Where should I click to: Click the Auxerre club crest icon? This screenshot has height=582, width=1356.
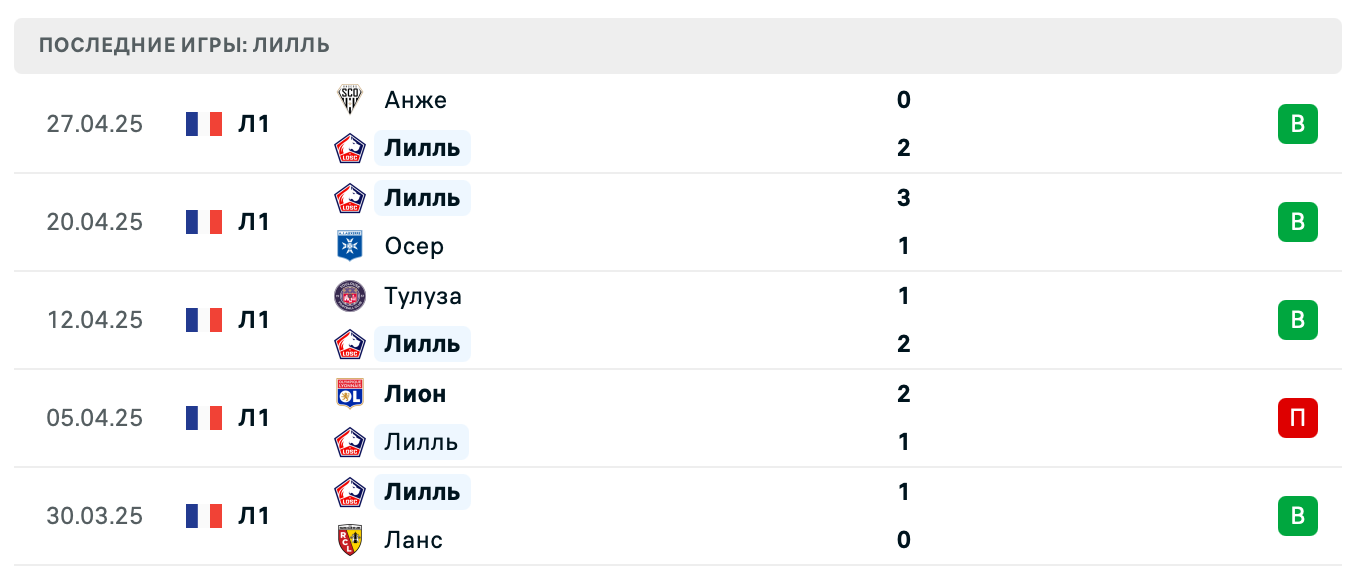click(350, 246)
